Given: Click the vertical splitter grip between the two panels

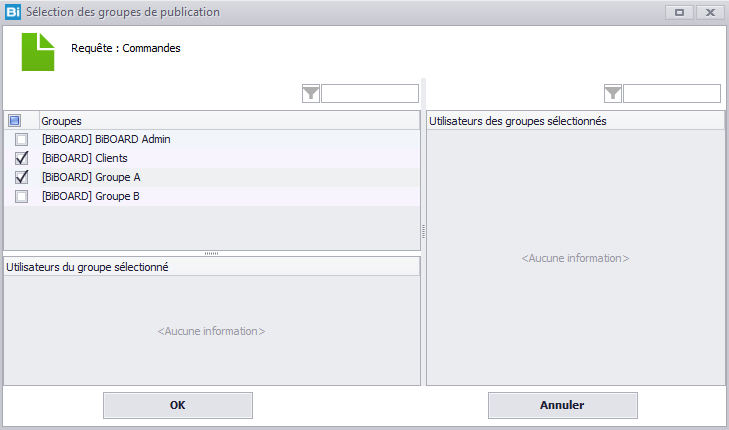Looking at the screenshot, I should tap(424, 232).
